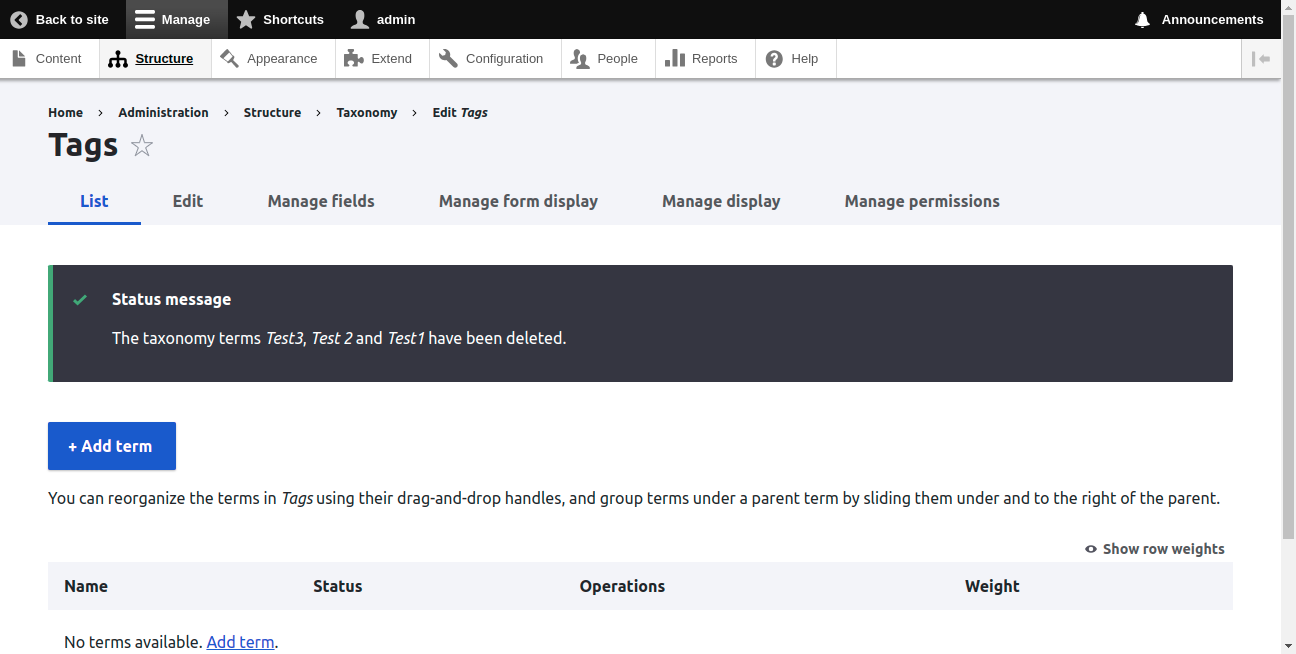Open the Manage form display tab
The height and width of the screenshot is (654, 1296).
[x=518, y=201]
